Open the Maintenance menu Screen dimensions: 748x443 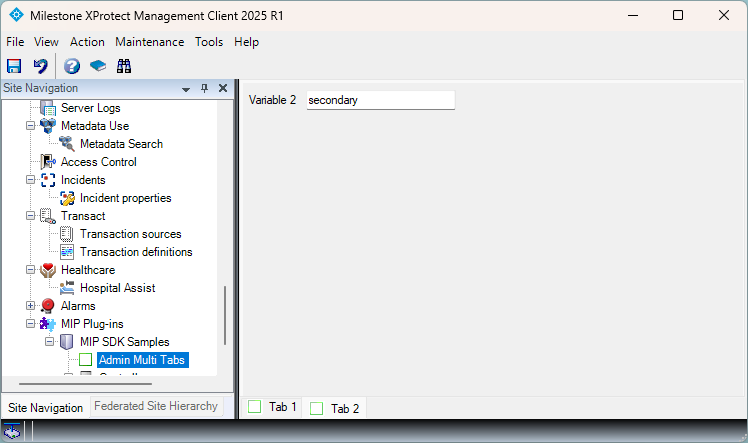149,42
